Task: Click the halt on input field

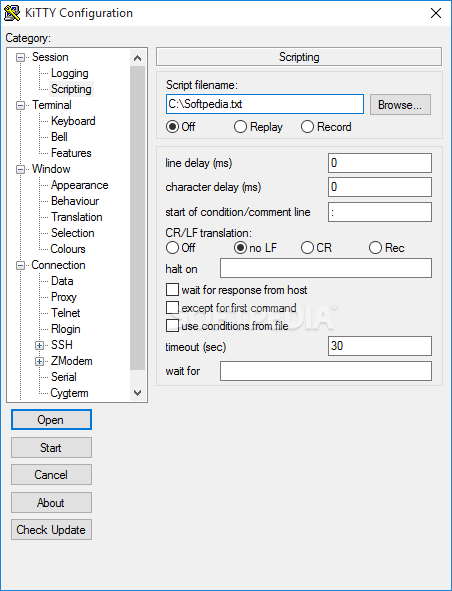Action: [326, 268]
